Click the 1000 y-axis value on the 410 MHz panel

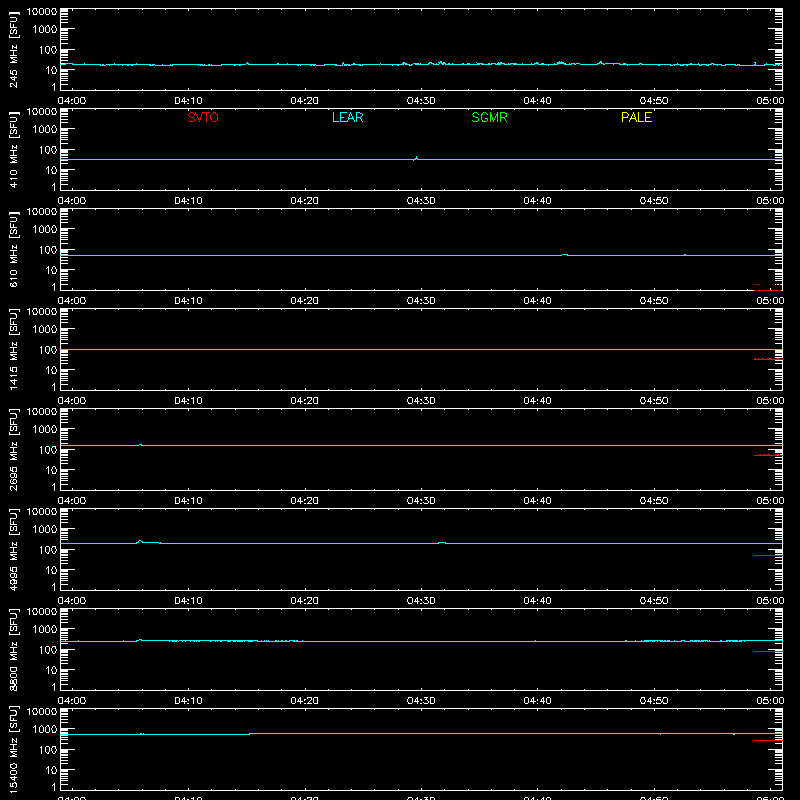(45, 130)
